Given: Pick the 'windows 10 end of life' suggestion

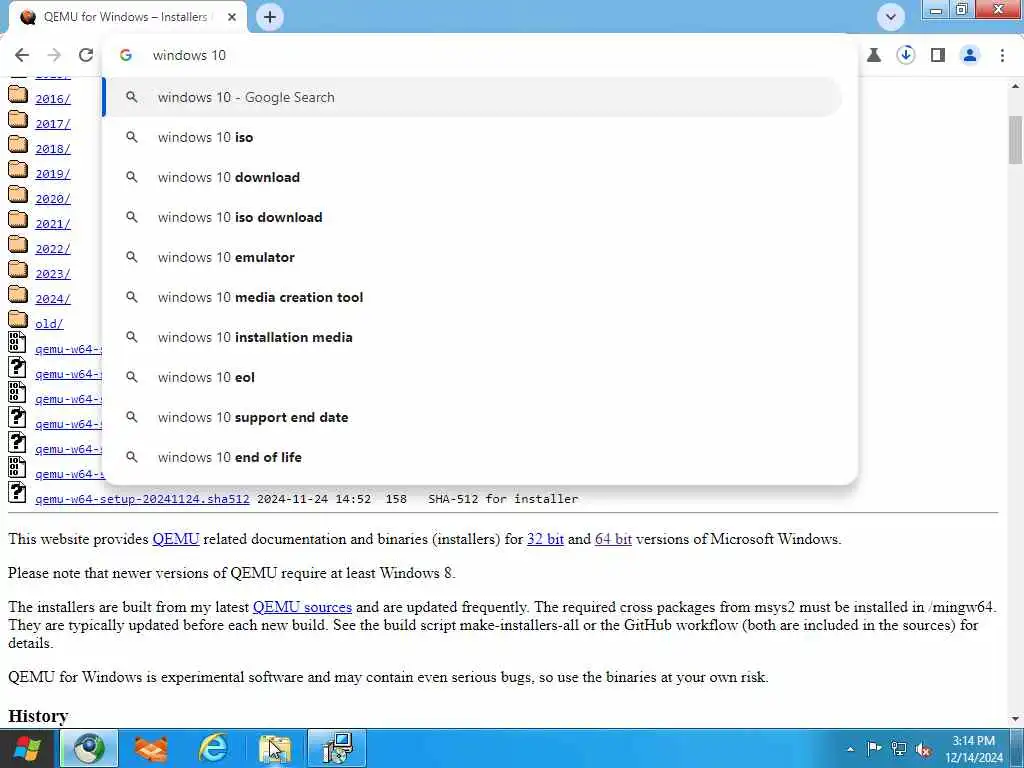Looking at the screenshot, I should tap(472, 457).
